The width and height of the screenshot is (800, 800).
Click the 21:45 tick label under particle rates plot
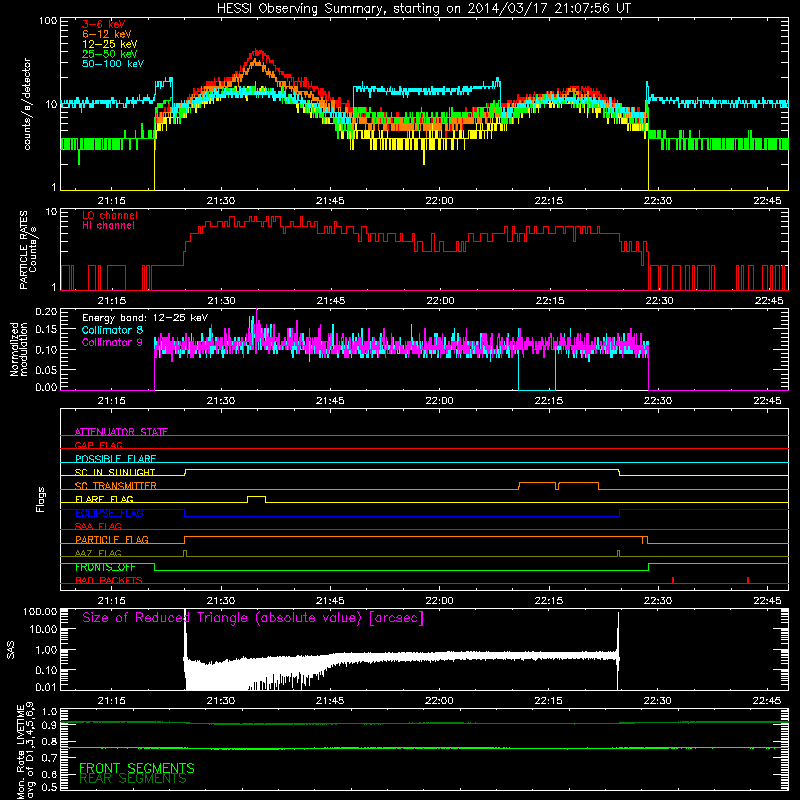point(330,301)
